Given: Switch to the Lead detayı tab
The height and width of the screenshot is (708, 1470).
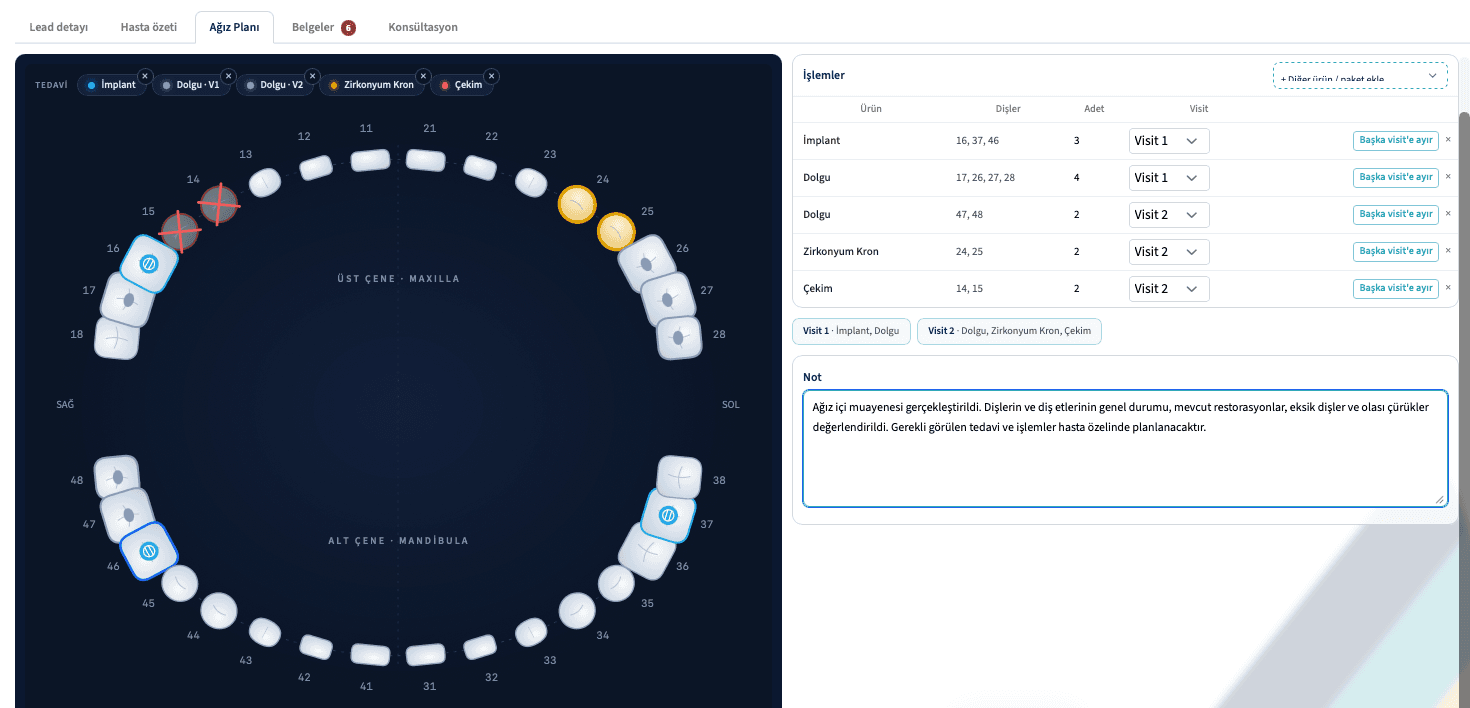Looking at the screenshot, I should 59,27.
